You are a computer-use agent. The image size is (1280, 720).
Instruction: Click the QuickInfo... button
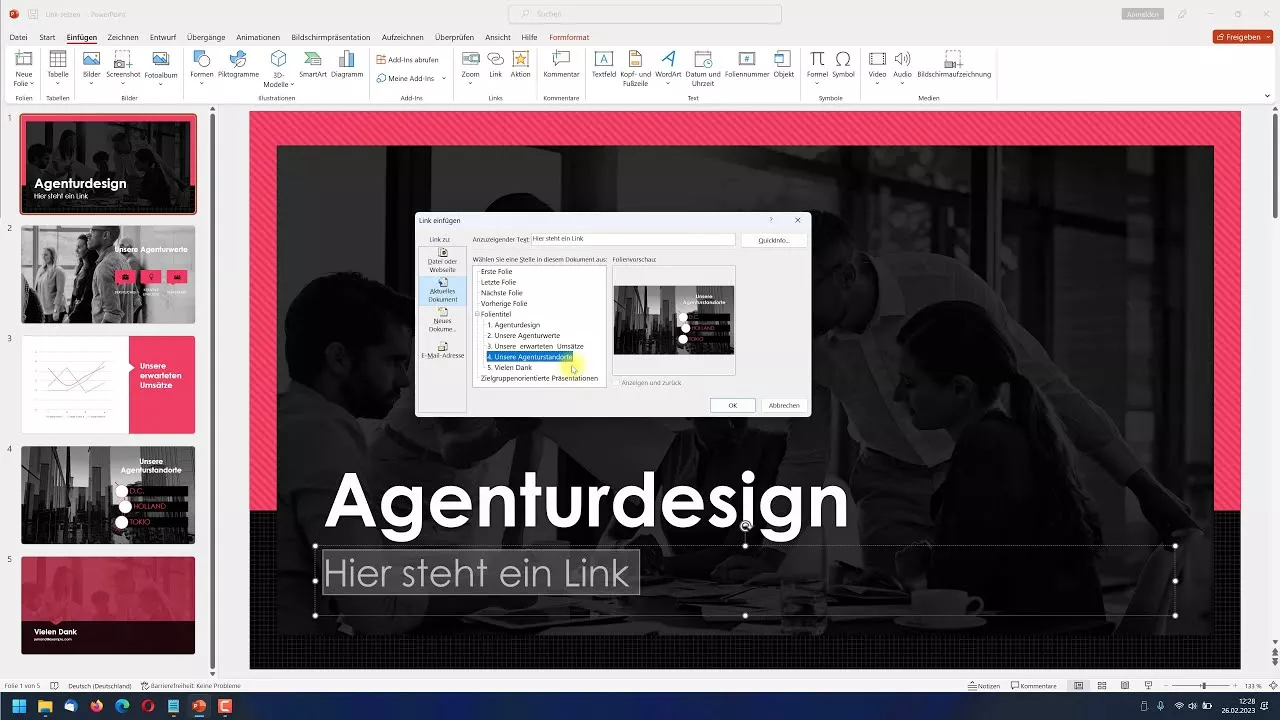click(774, 240)
